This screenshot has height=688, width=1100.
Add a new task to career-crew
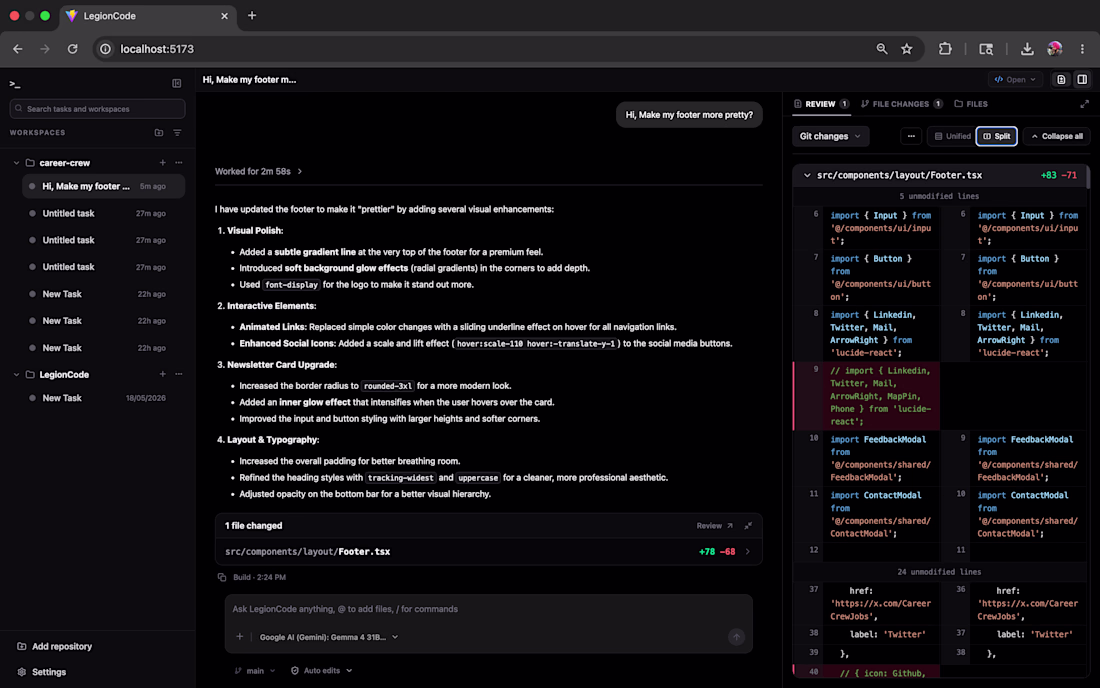point(163,163)
